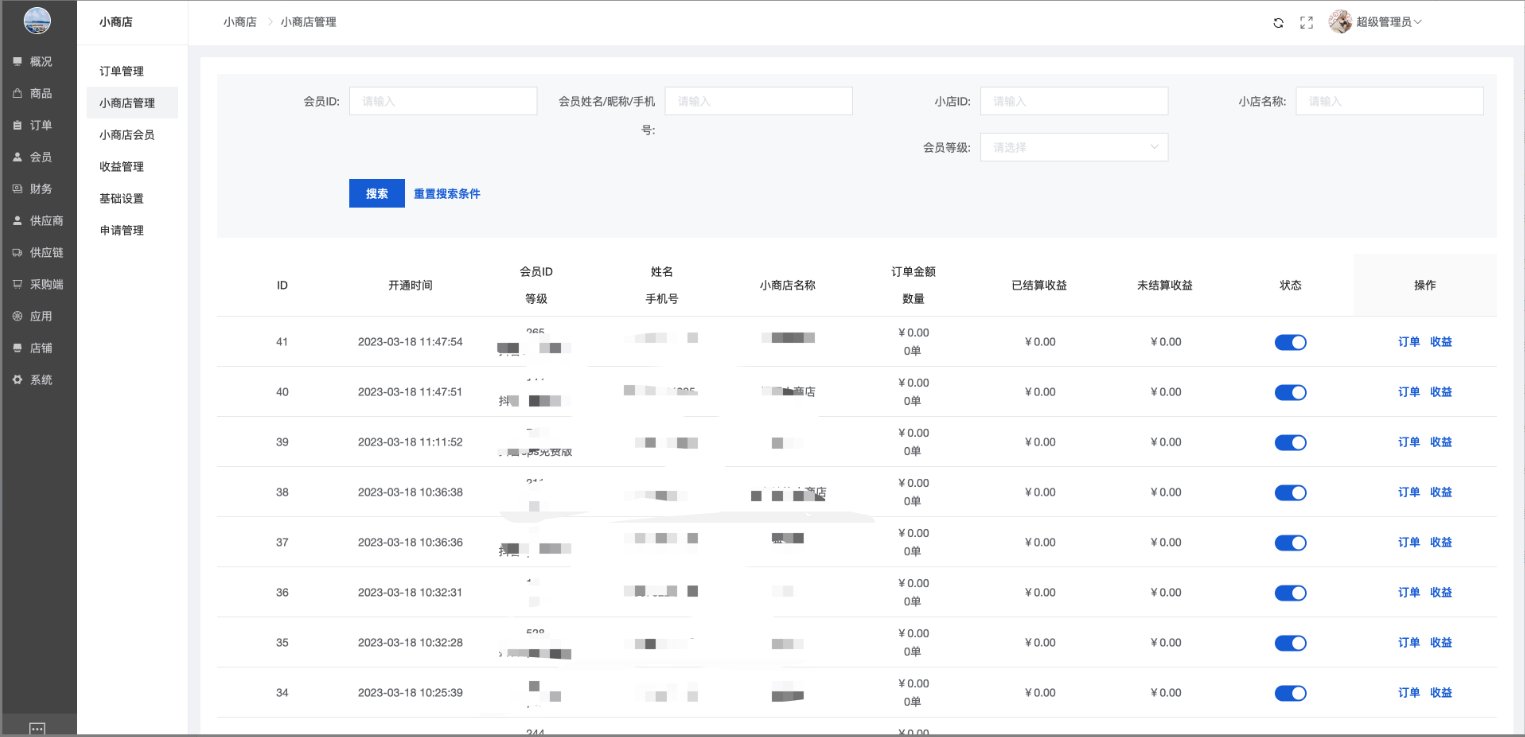The height and width of the screenshot is (737, 1525).
Task: Toggle fullscreen mode icon
Action: [1306, 22]
